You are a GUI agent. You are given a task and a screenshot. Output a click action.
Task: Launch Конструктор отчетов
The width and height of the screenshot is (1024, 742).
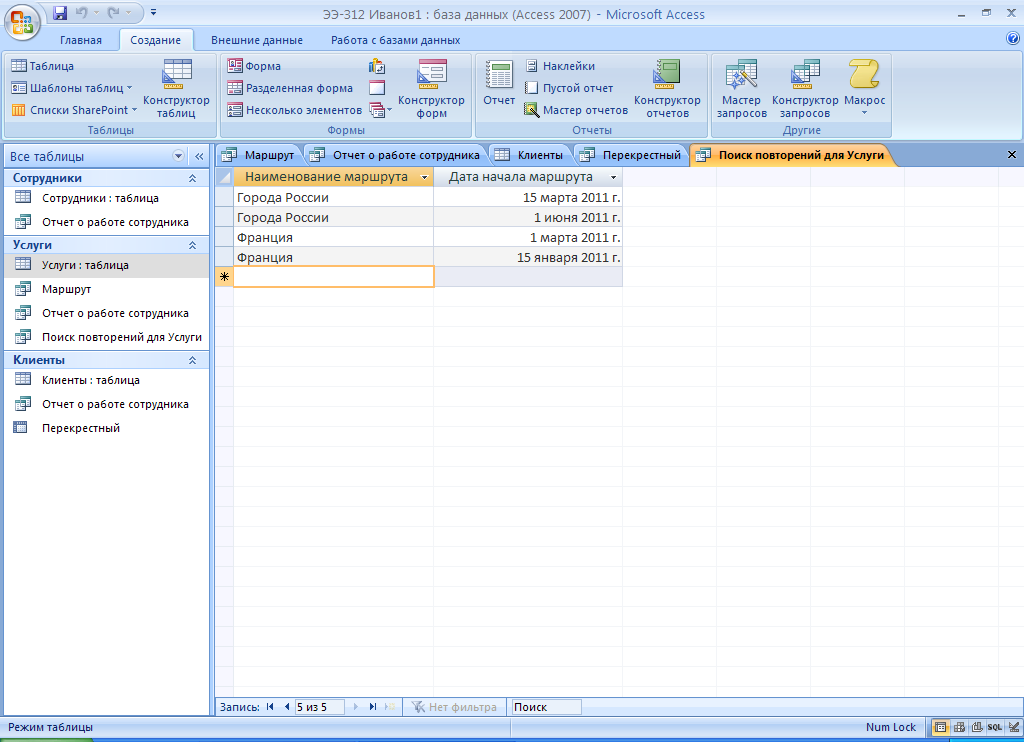click(x=667, y=88)
